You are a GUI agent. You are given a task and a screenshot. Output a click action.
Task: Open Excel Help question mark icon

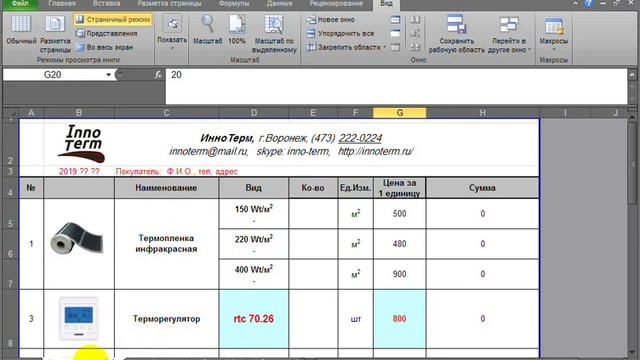tap(588, 4)
